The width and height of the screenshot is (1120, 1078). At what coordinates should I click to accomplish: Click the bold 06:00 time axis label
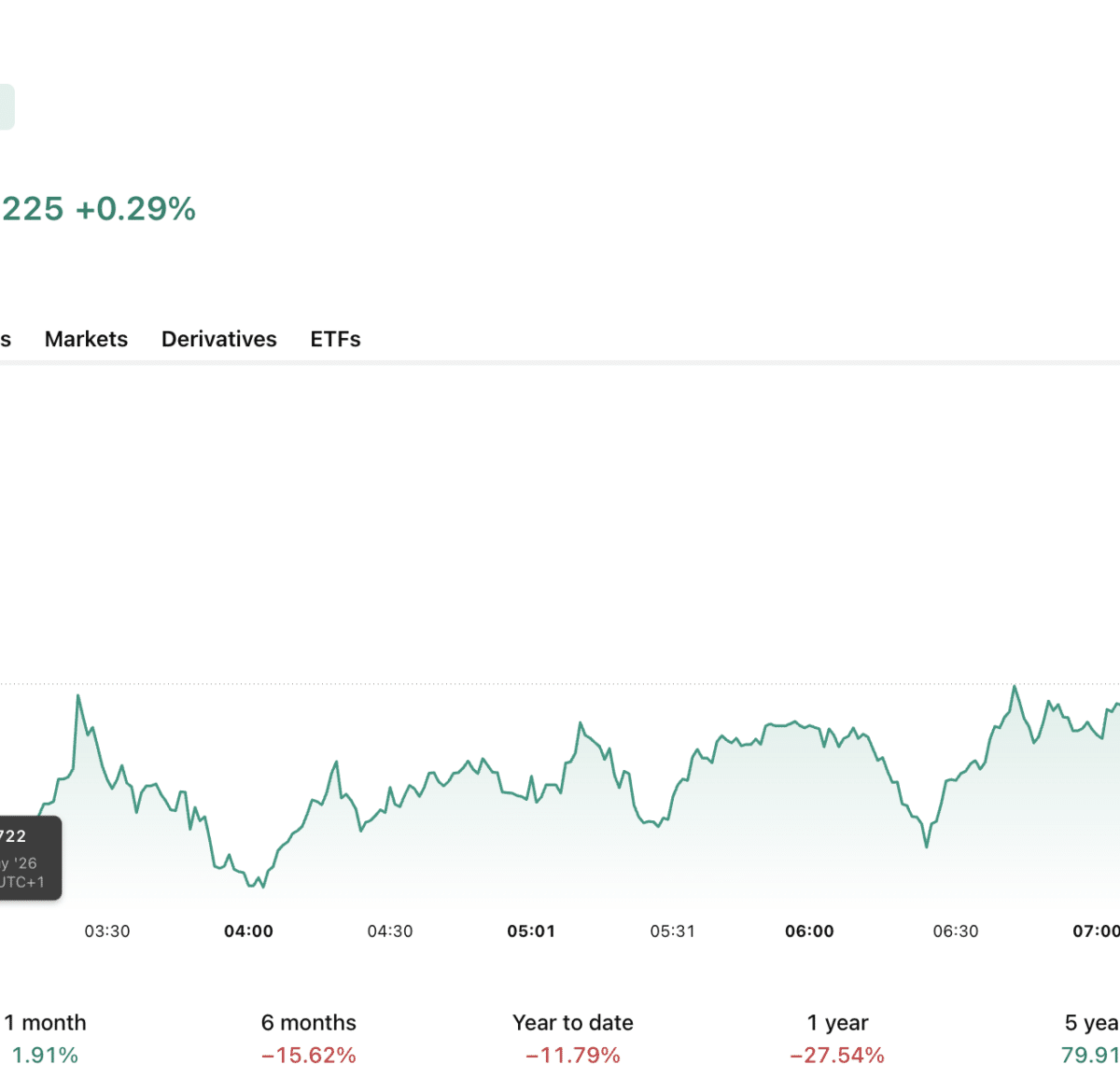coord(809,931)
